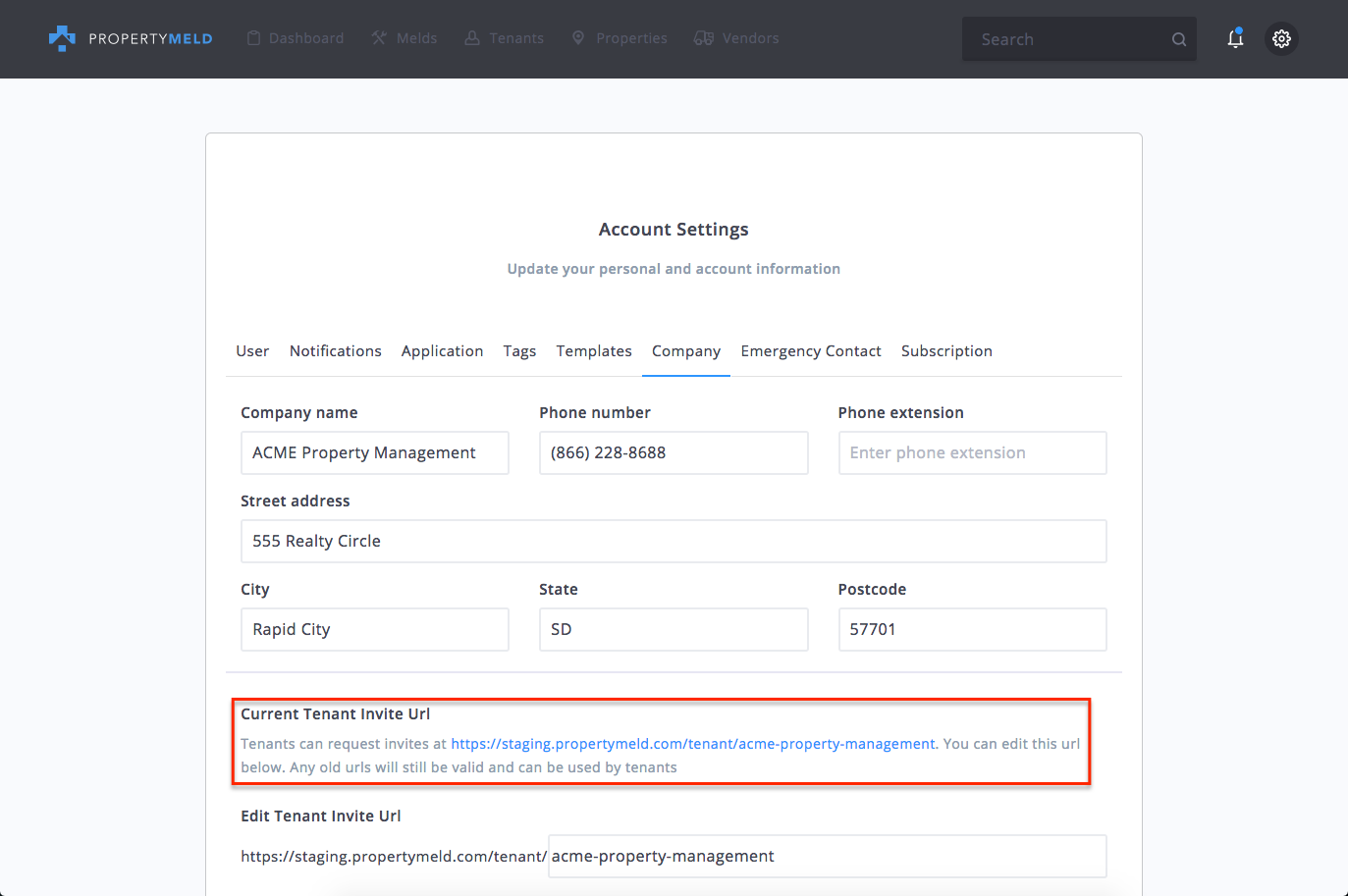Click the Phone extension input field
The width and height of the screenshot is (1348, 896).
click(x=972, y=452)
